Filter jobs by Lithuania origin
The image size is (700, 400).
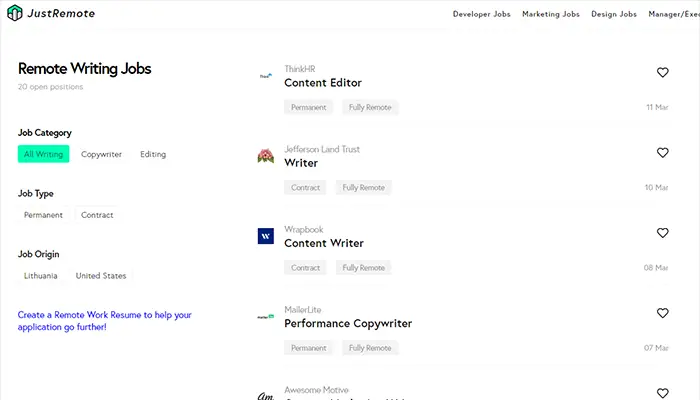pyautogui.click(x=41, y=275)
